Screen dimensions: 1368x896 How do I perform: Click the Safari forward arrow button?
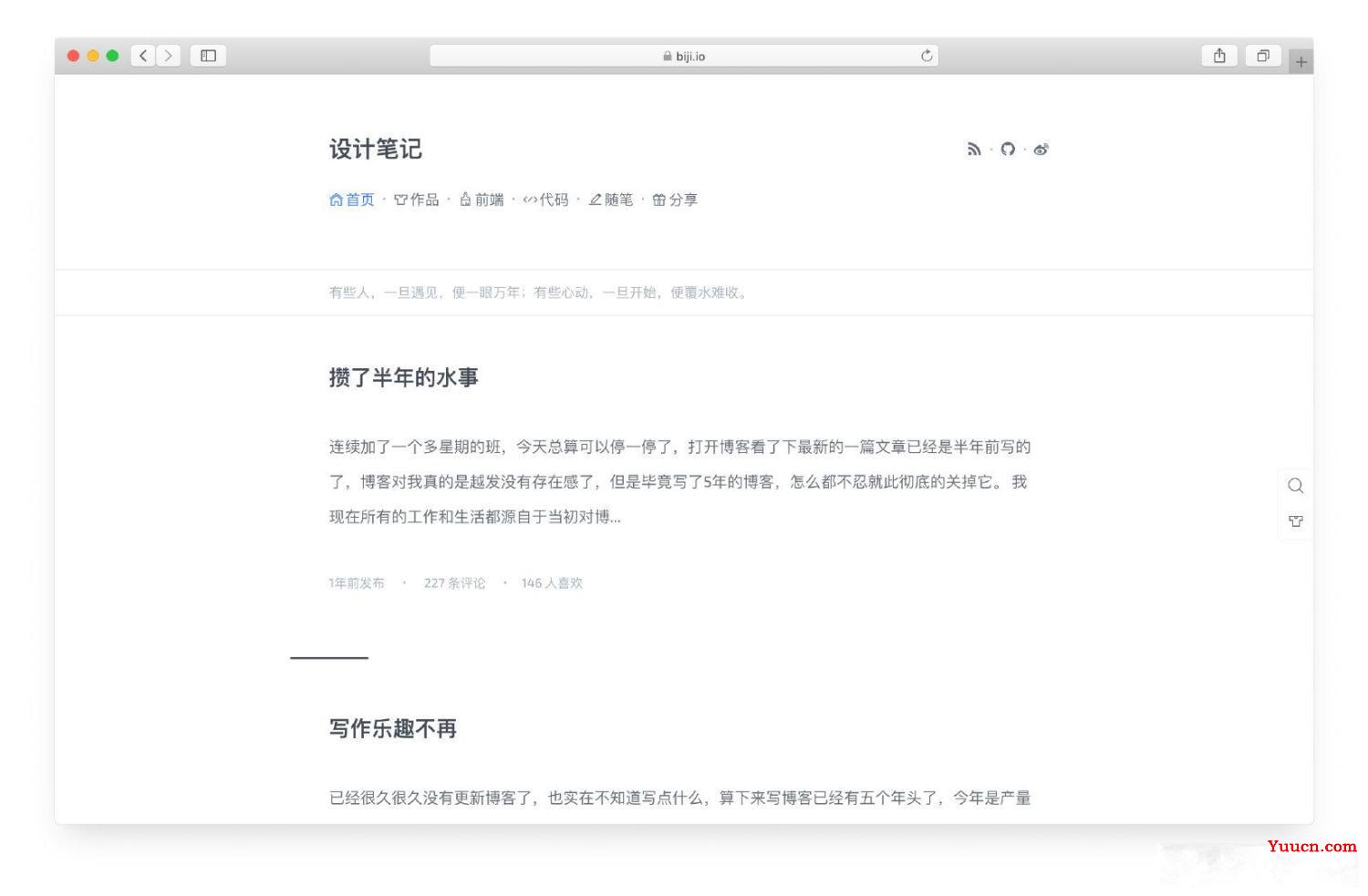coord(168,56)
